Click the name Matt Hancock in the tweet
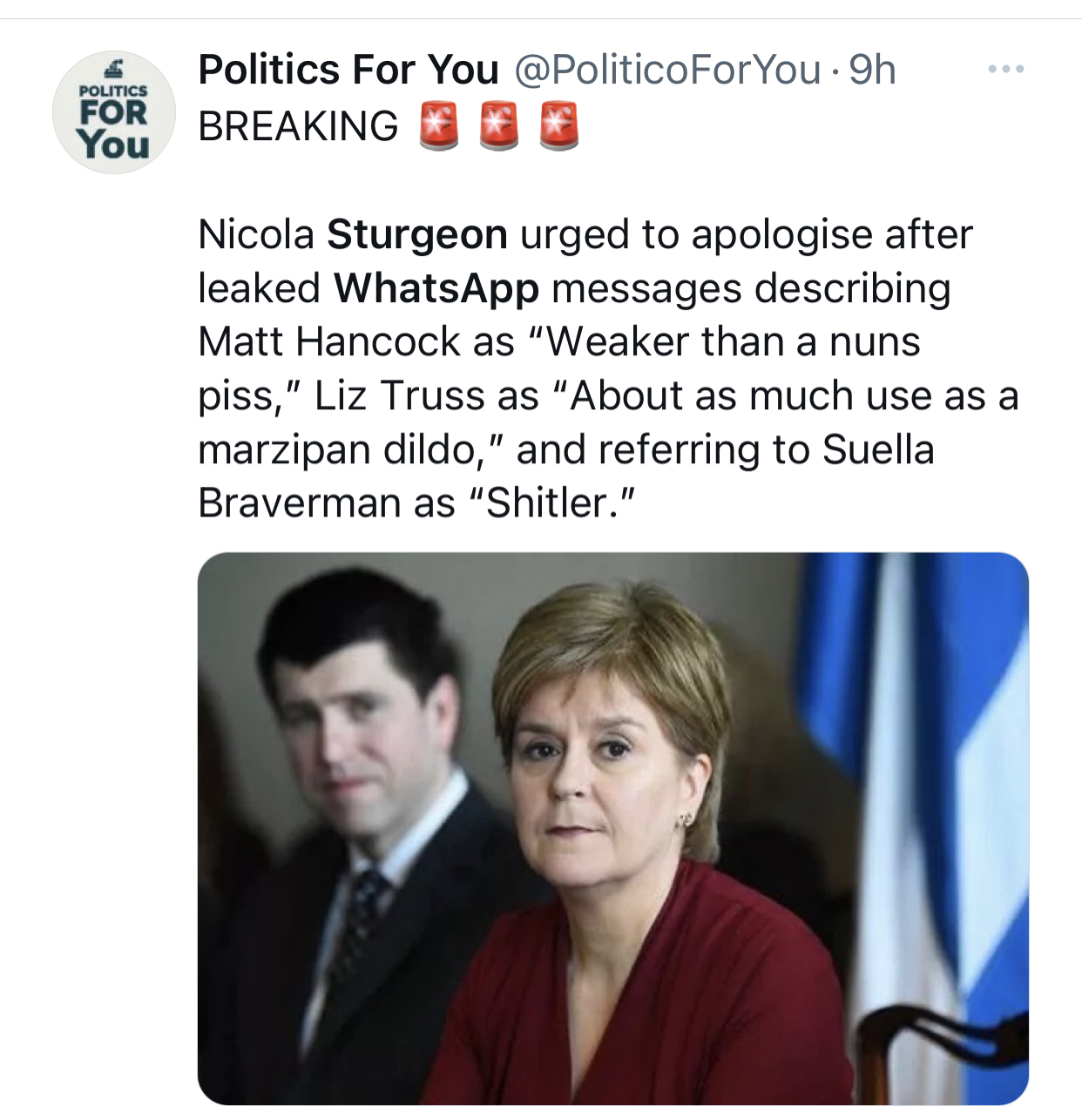 click(329, 341)
